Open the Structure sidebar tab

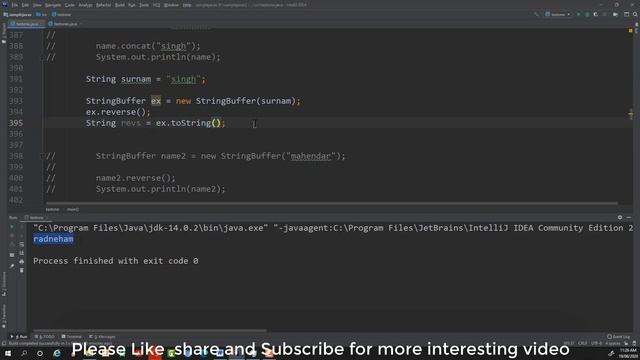click(4, 284)
